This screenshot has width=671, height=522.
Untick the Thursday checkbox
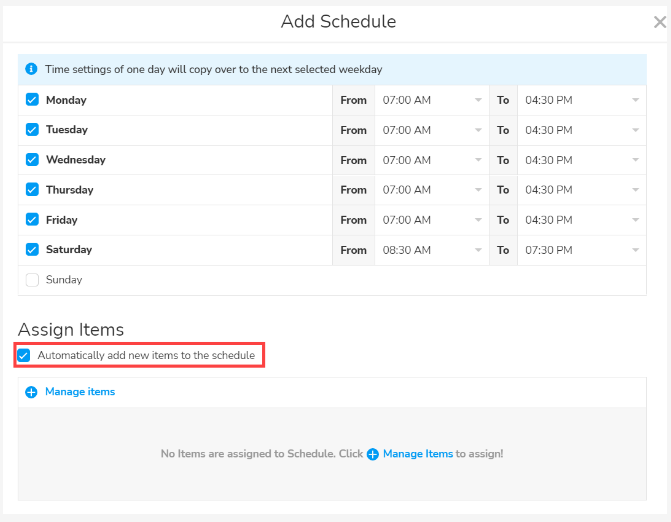(32, 190)
